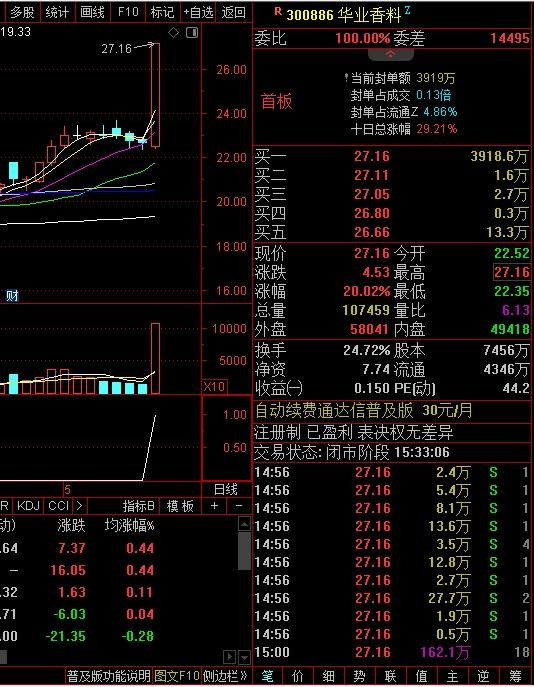The width and height of the screenshot is (534, 687).
Task: Add indicator pane with plus button
Action: click(214, 506)
